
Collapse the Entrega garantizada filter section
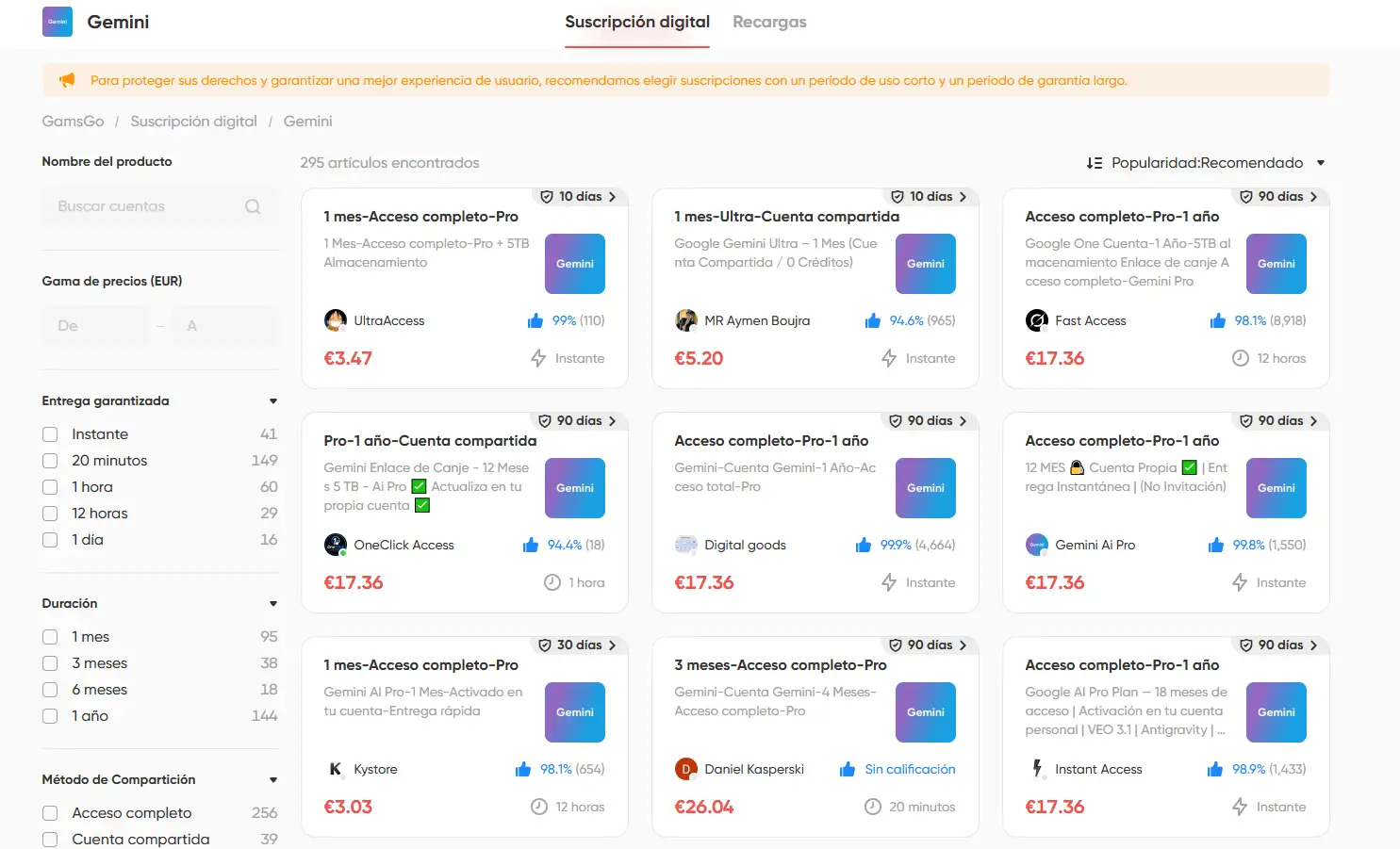pyautogui.click(x=273, y=401)
